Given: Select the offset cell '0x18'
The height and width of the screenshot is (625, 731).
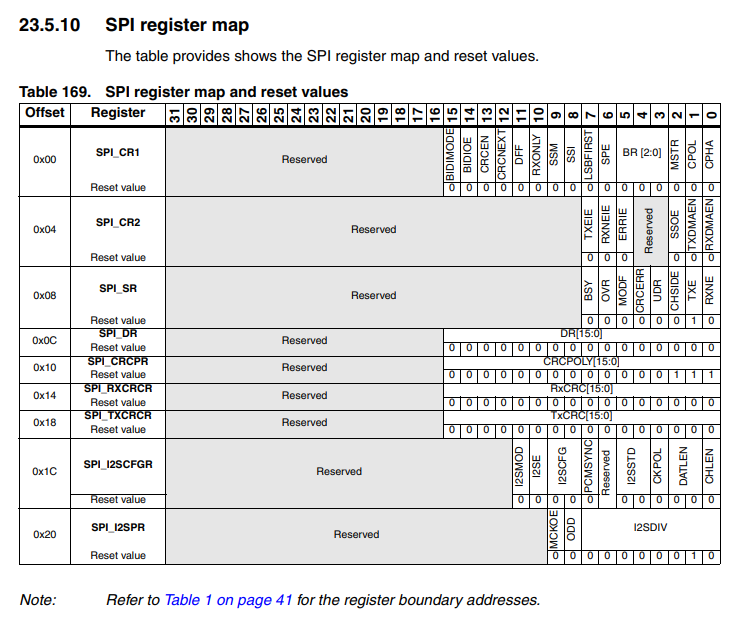Looking at the screenshot, I should point(45,422).
